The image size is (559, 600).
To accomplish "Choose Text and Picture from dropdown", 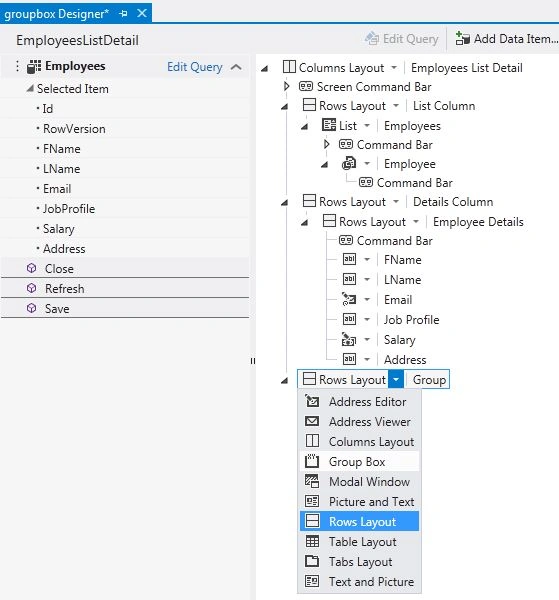I will coord(359,581).
